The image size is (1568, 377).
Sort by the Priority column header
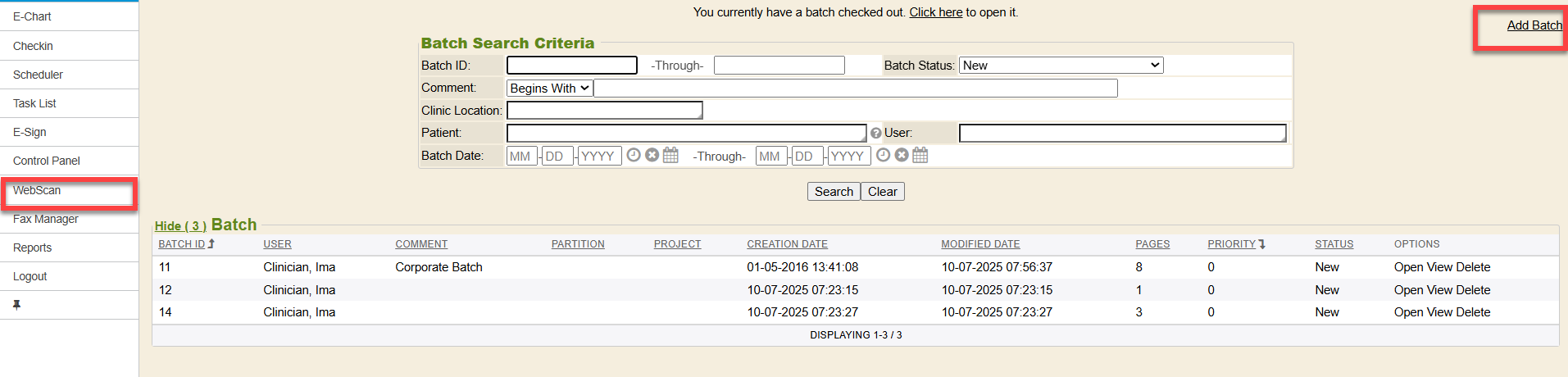point(1231,244)
